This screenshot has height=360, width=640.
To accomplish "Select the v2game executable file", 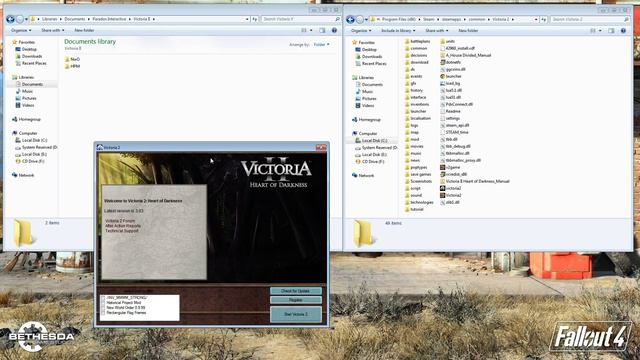I will (x=450, y=167).
